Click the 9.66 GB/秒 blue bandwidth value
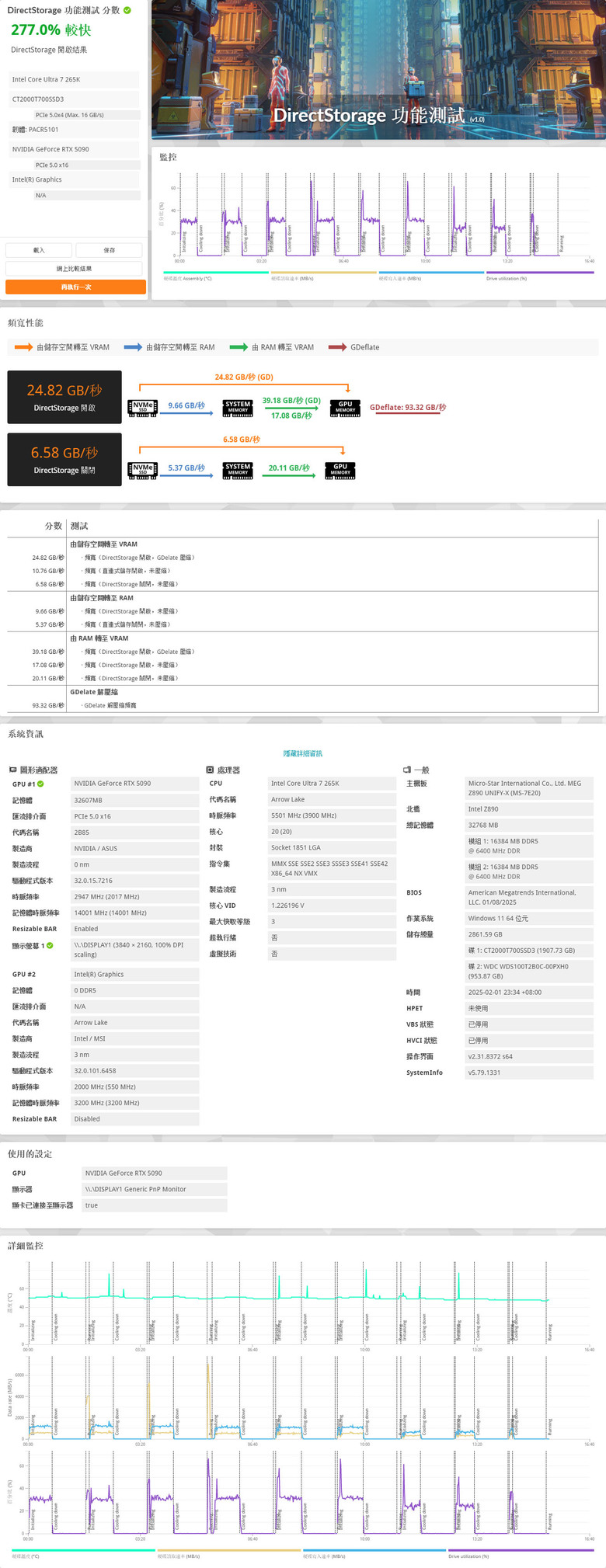The height and width of the screenshot is (1568, 606). coord(186,405)
